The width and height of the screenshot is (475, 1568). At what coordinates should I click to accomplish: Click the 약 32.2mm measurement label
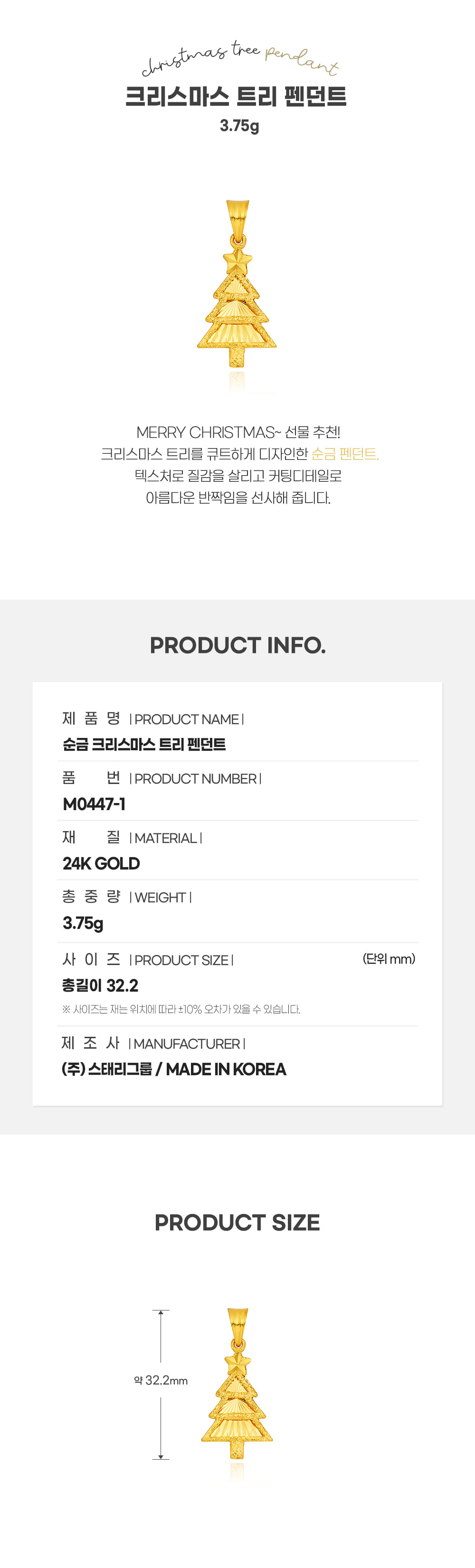(161, 1380)
